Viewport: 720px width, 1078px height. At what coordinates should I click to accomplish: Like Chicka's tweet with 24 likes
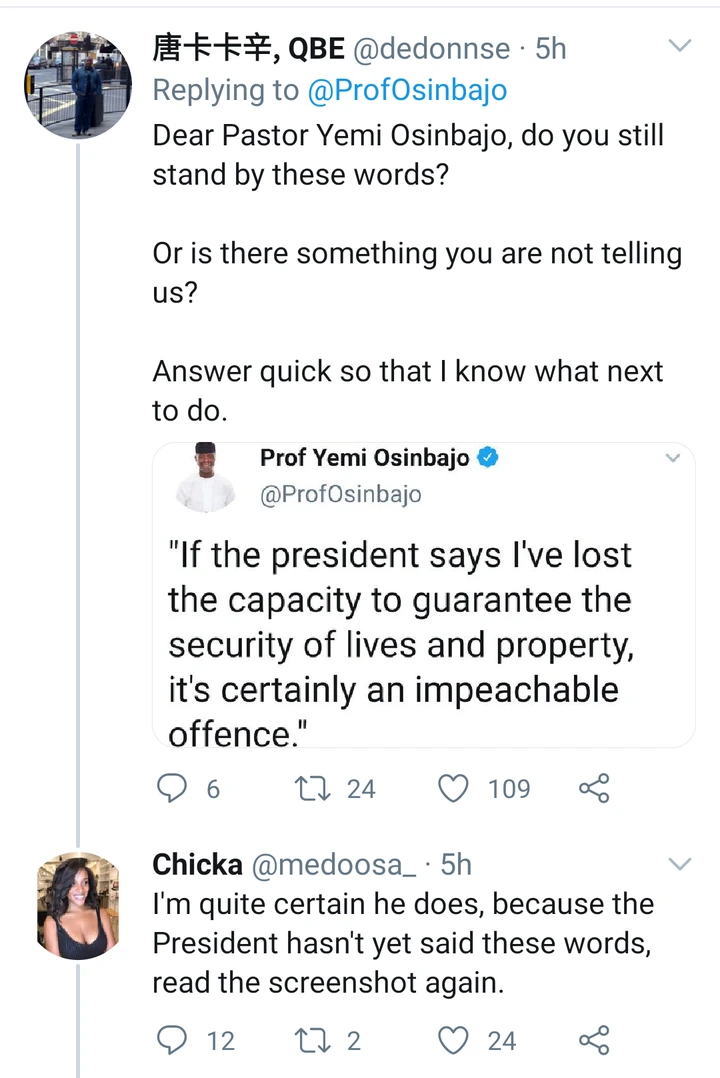pos(454,1040)
